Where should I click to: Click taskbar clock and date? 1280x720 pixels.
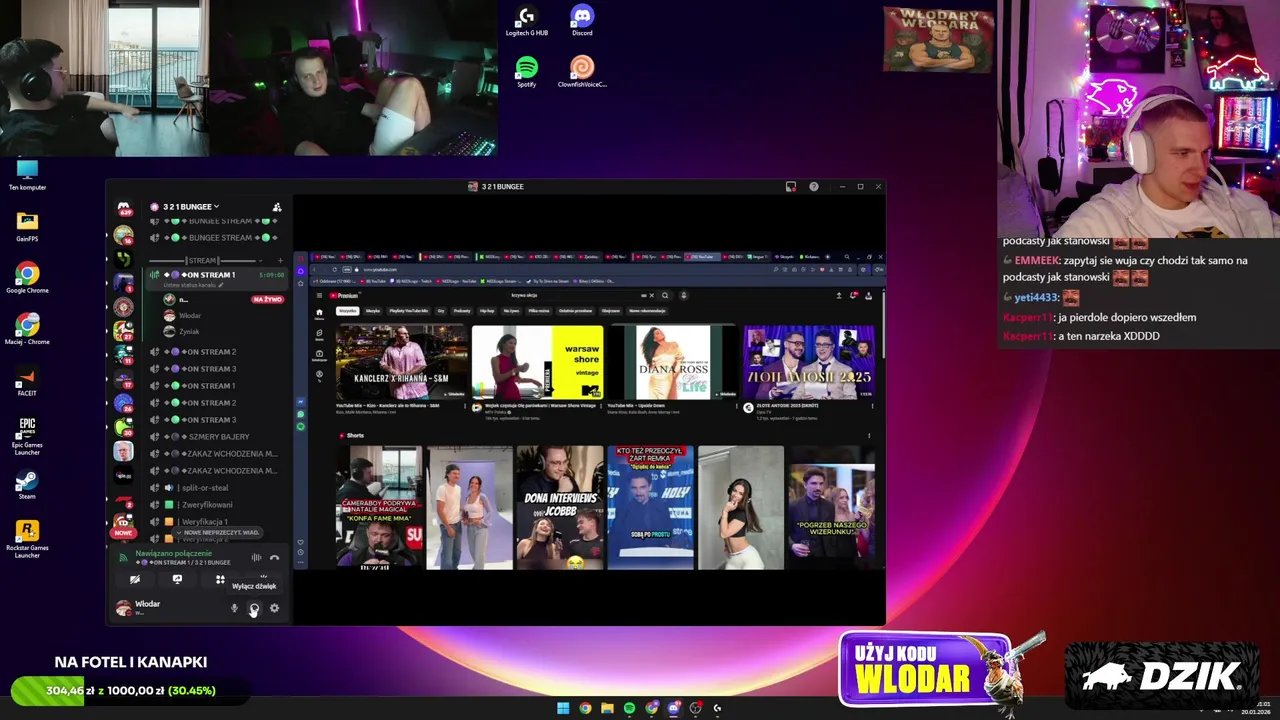pyautogui.click(x=1255, y=708)
